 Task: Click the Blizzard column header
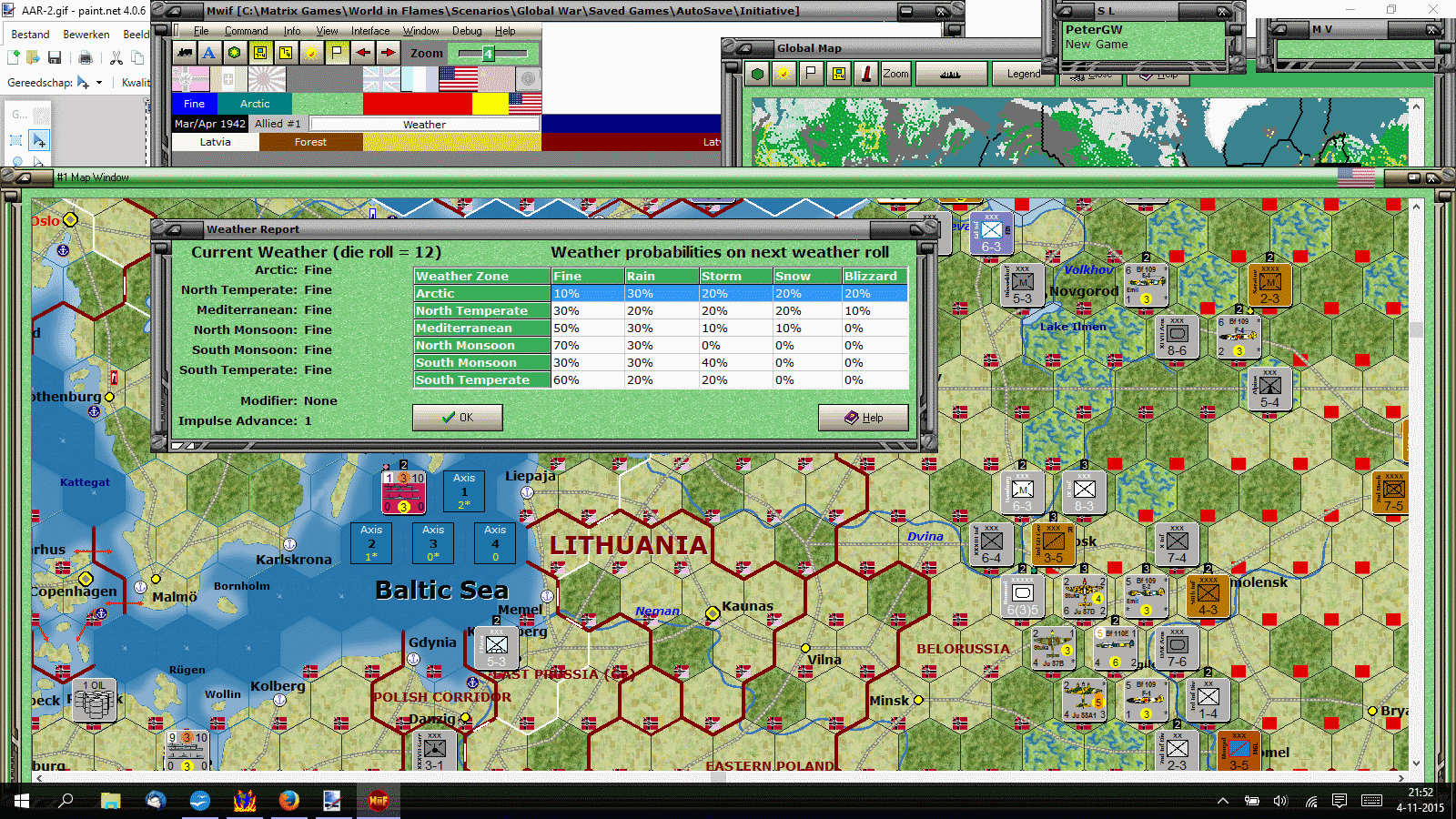tap(875, 276)
